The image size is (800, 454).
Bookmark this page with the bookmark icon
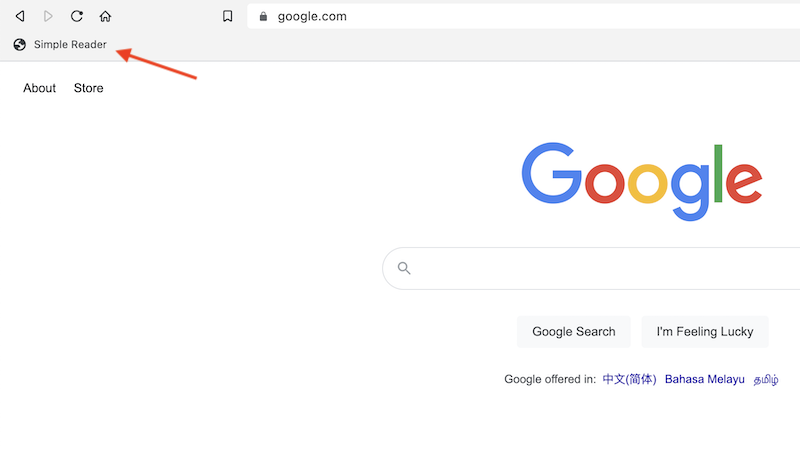228,16
